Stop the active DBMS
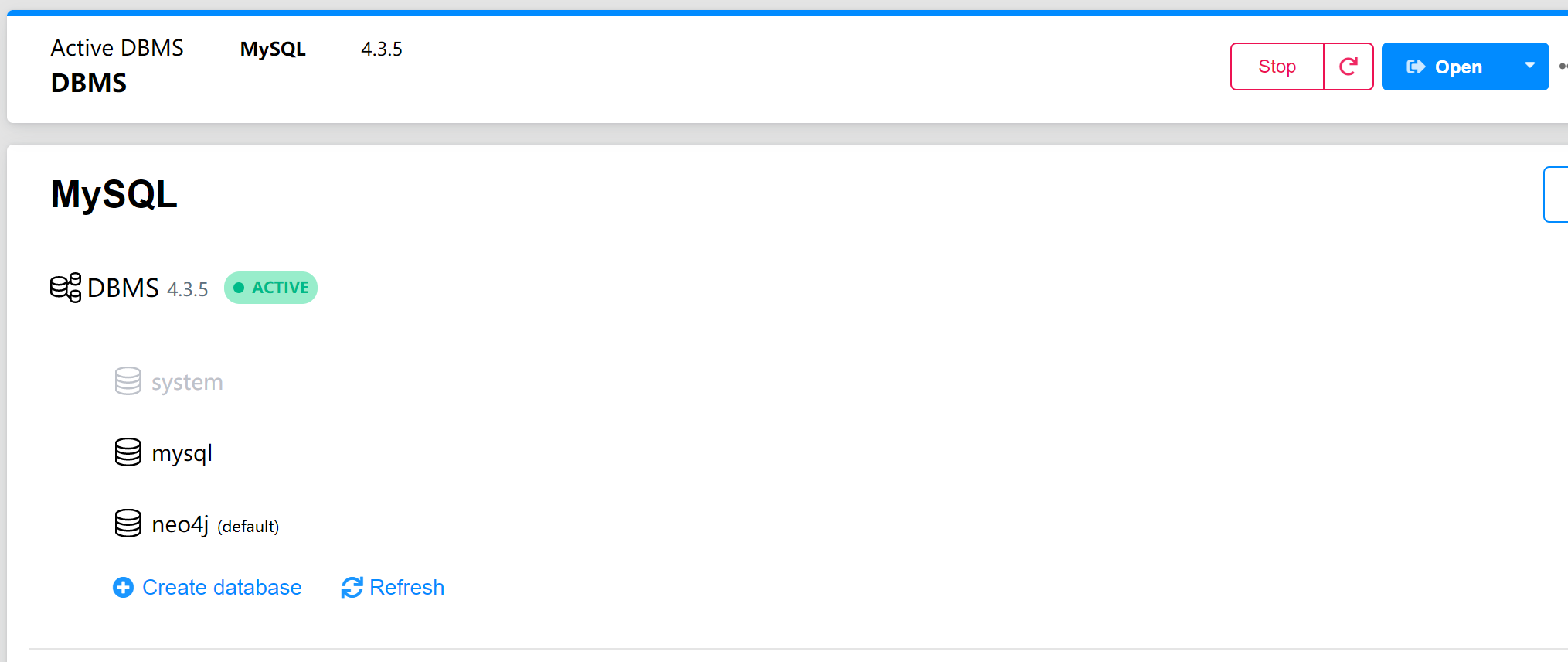 tap(1277, 67)
